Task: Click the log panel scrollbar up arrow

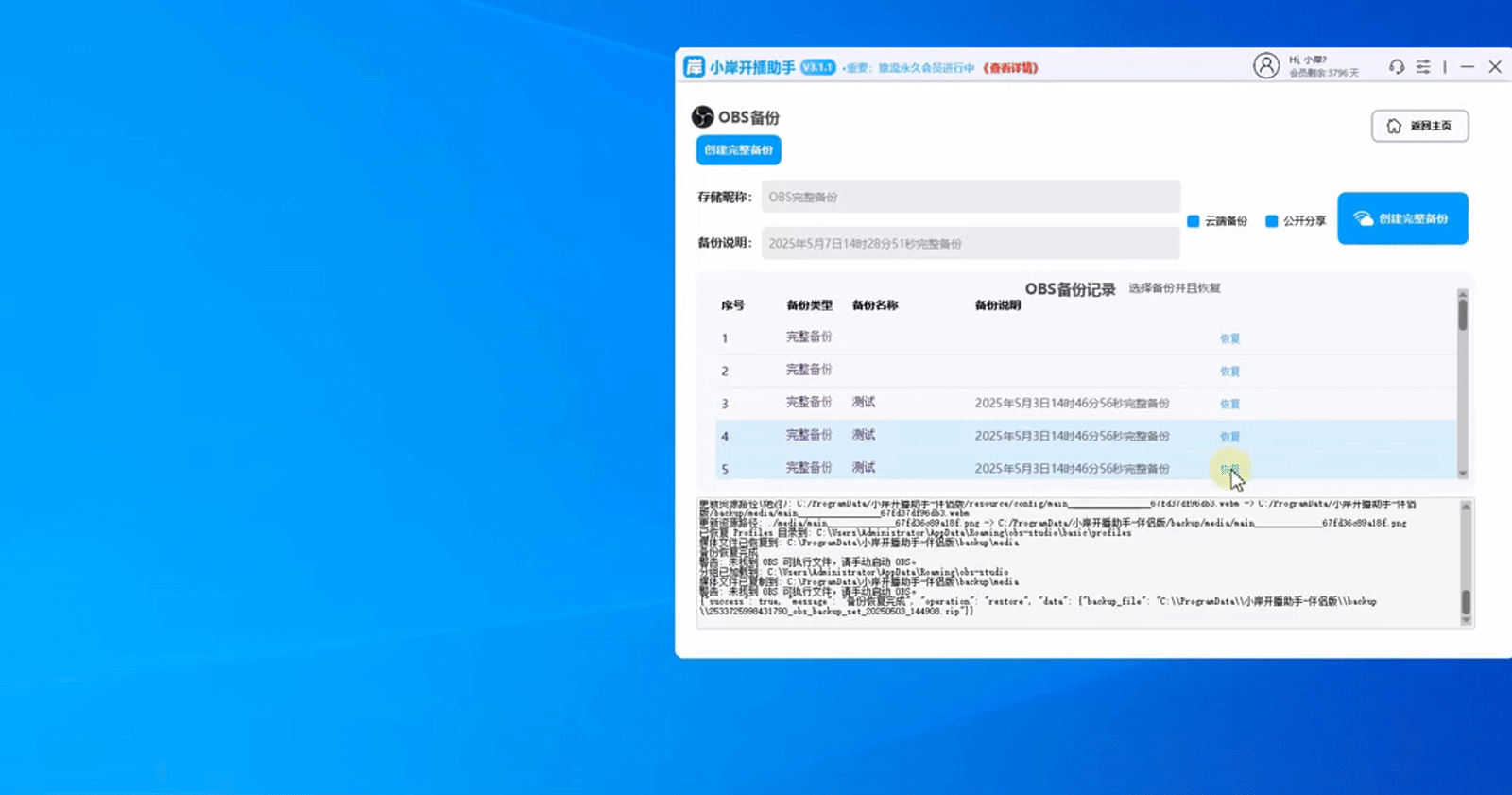Action: (1466, 507)
